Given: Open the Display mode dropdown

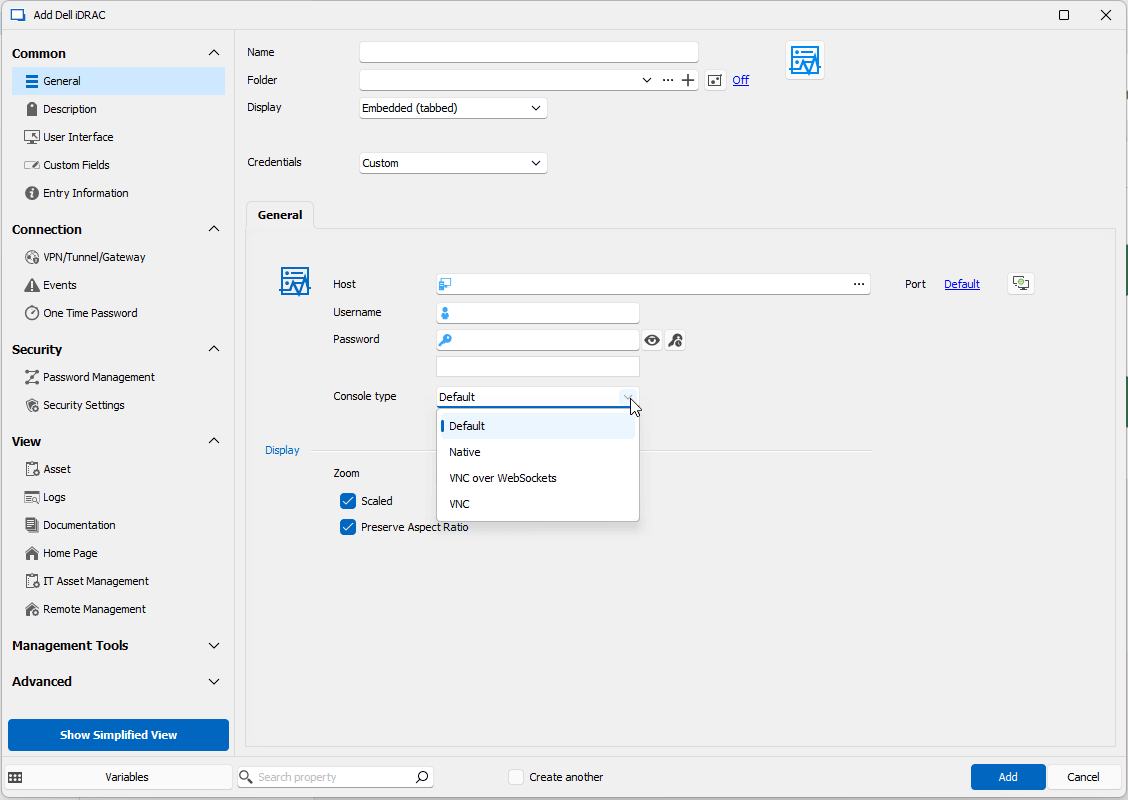Looking at the screenshot, I should coord(453,108).
